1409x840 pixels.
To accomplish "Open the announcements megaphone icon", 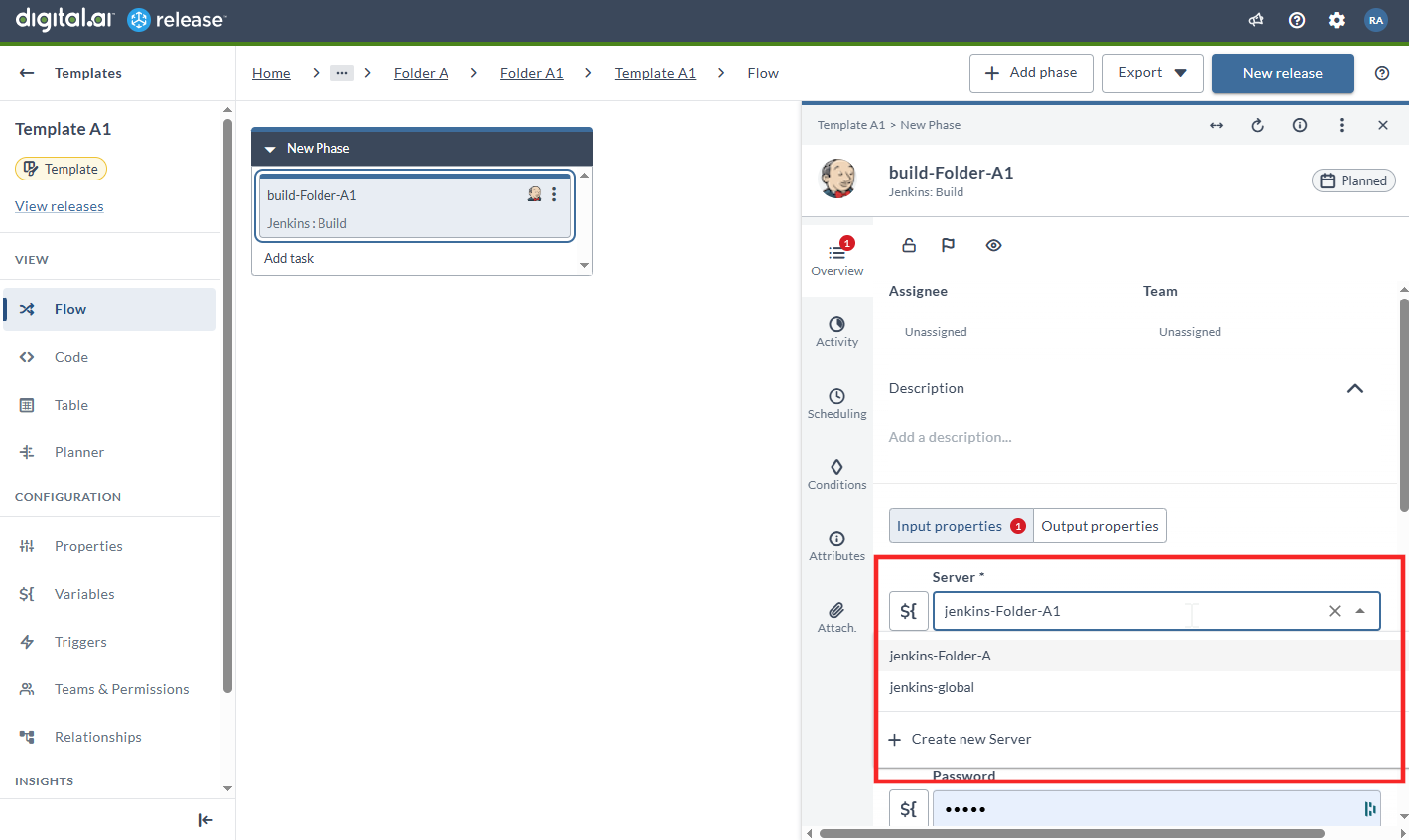I will 1256,20.
